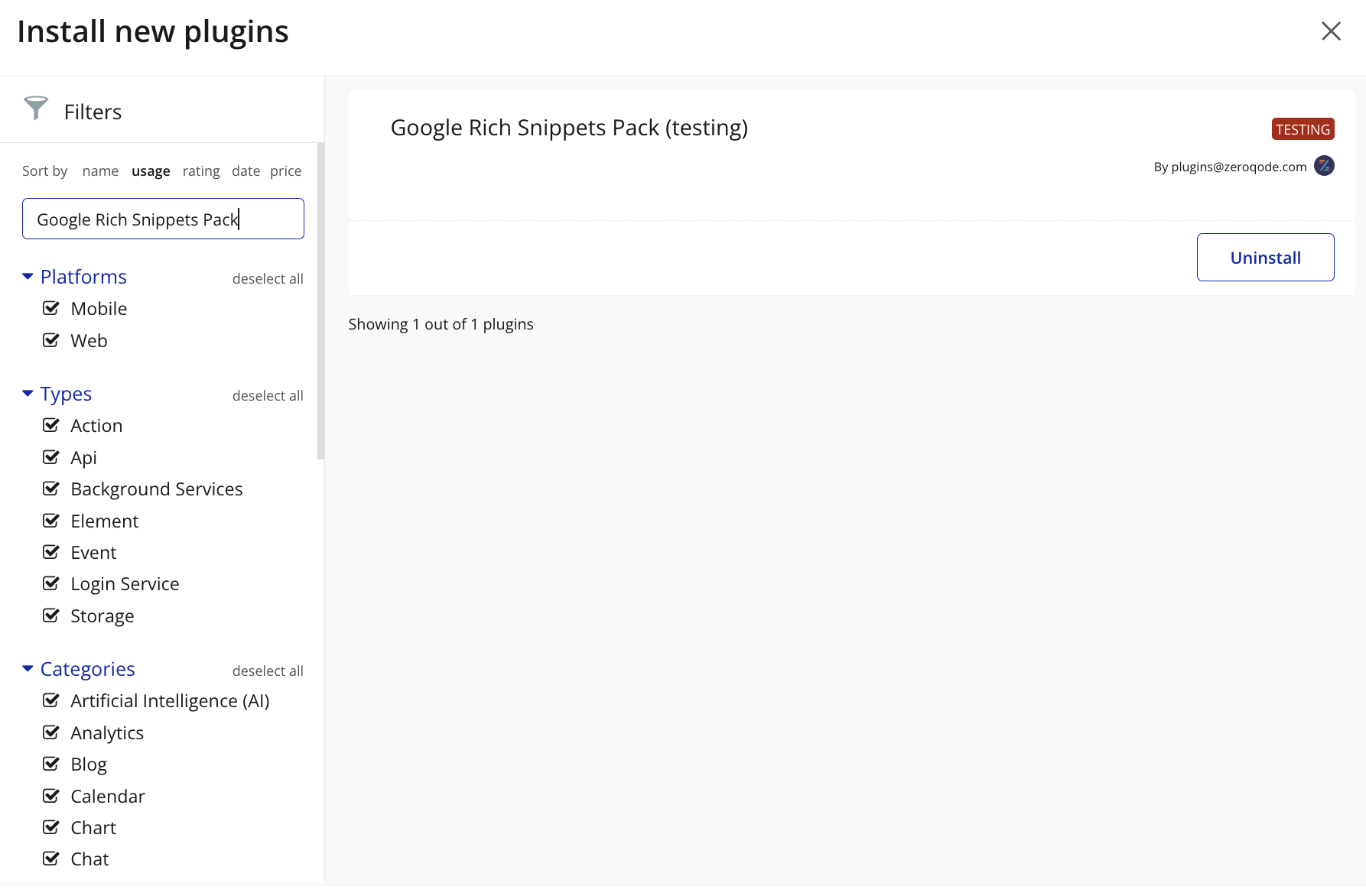This screenshot has width=1366, height=896.
Task: Collapse the Types filter section
Action: (28, 394)
